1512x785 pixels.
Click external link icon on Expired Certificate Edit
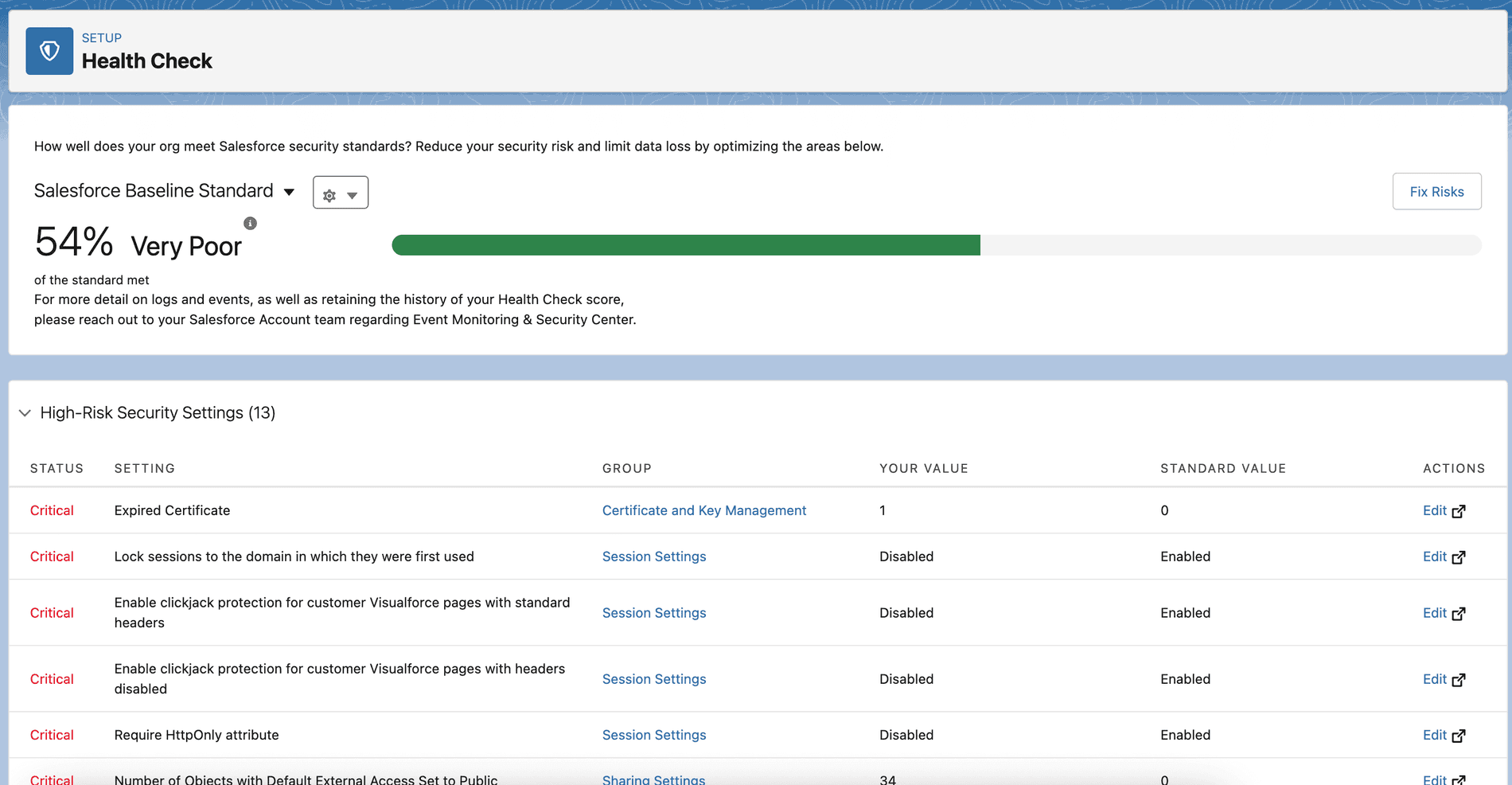point(1459,510)
